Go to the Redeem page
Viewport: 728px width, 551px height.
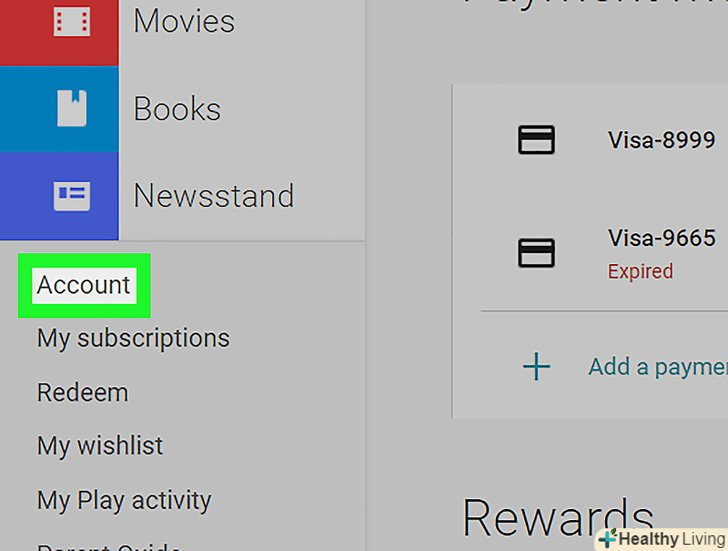[x=83, y=393]
